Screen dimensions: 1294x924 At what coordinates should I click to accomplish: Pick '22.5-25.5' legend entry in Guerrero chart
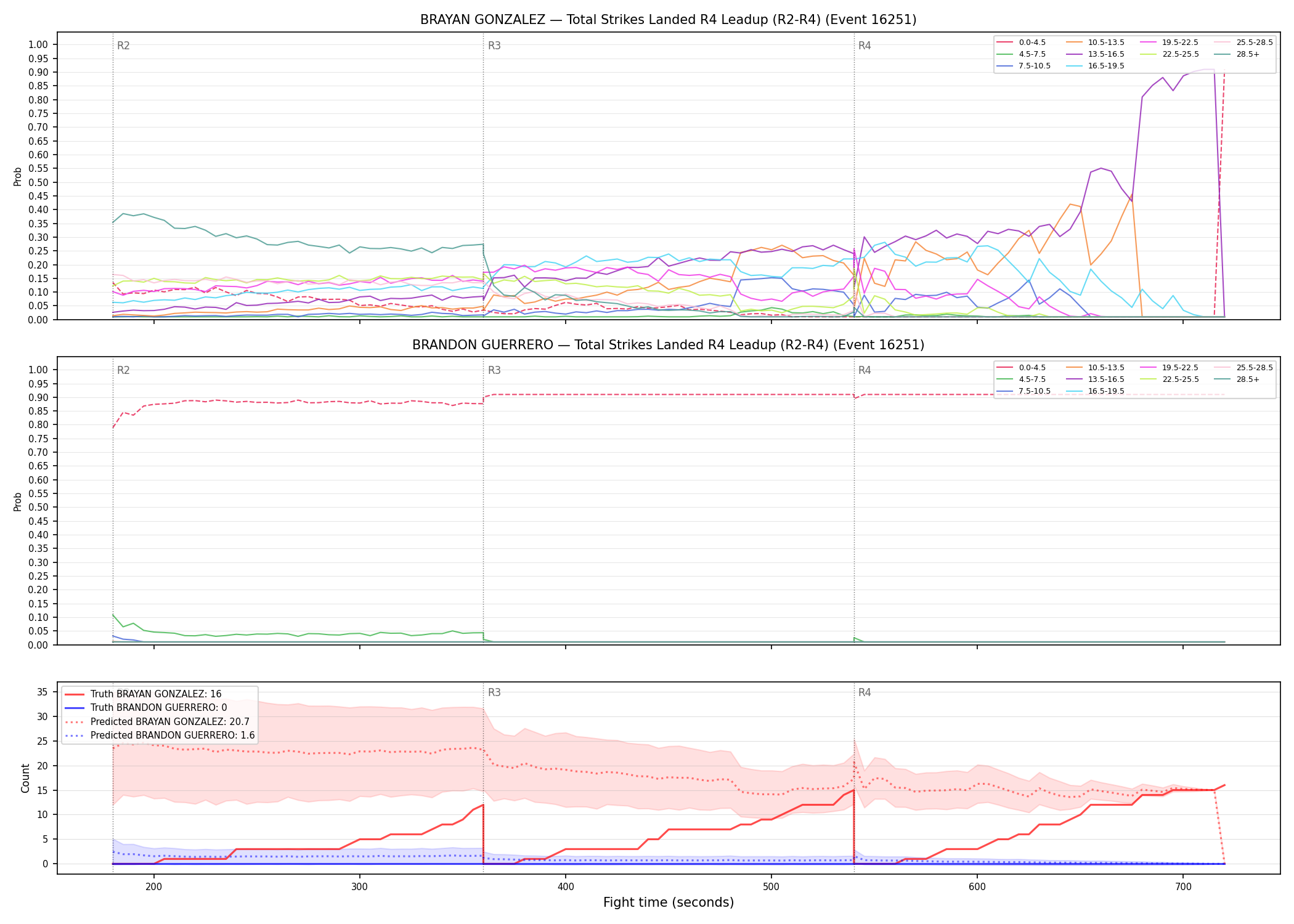point(1170,379)
